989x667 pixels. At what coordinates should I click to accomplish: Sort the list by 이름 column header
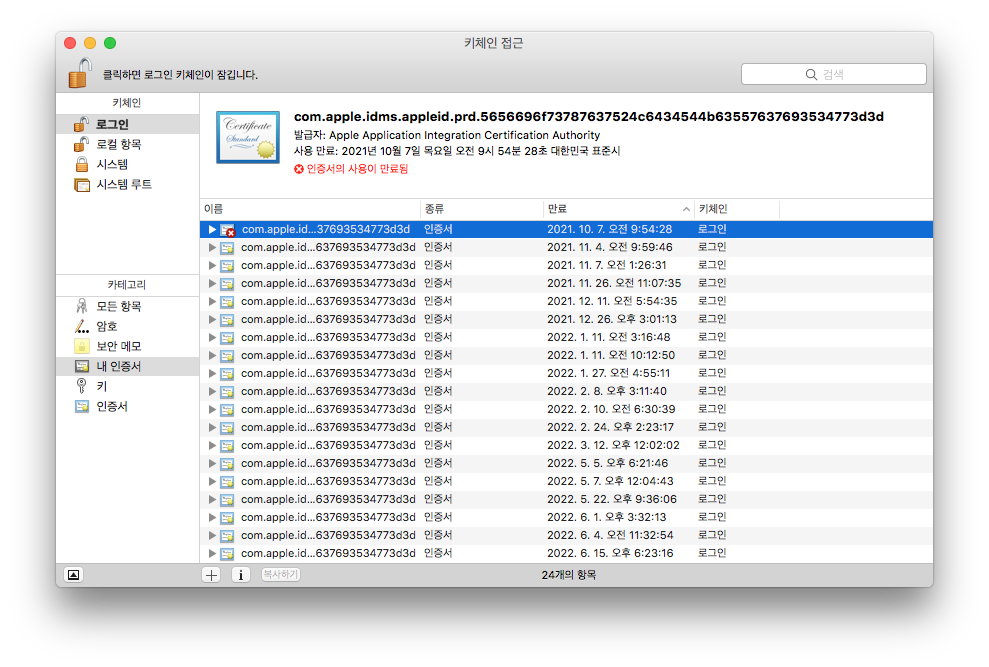[x=310, y=209]
